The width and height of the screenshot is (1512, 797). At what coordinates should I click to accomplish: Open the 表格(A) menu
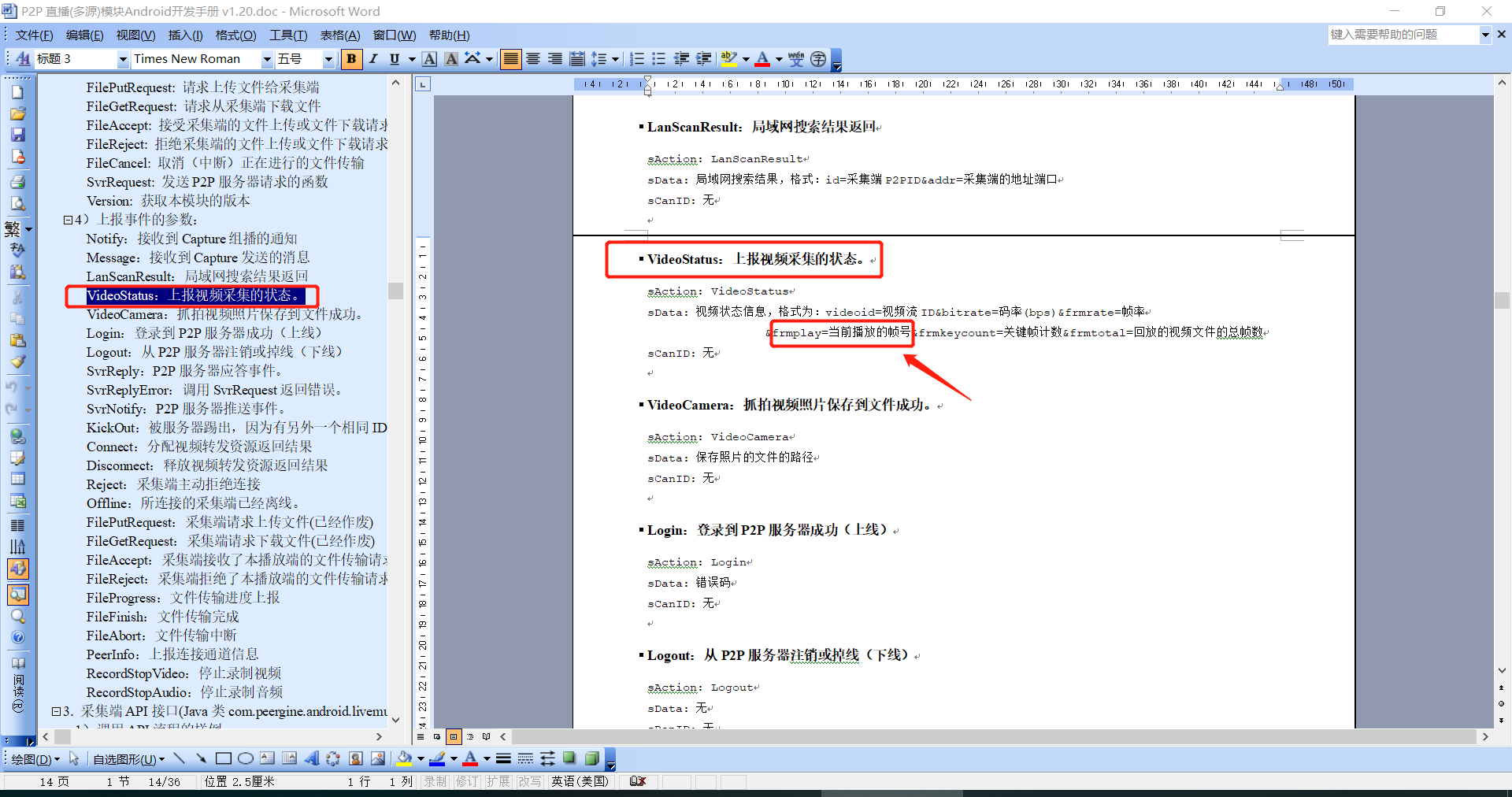click(339, 35)
